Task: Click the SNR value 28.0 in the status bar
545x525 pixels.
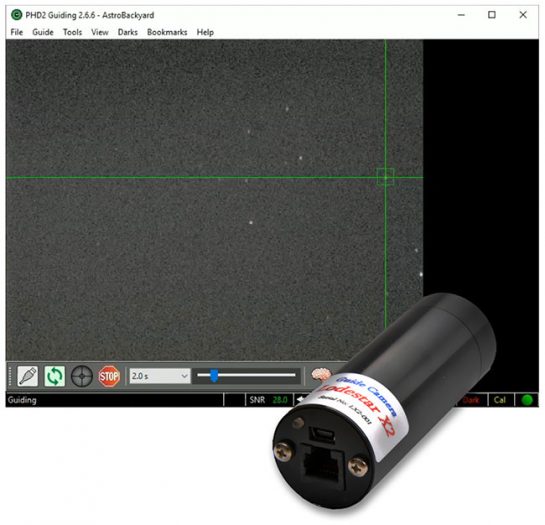Action: 280,400
